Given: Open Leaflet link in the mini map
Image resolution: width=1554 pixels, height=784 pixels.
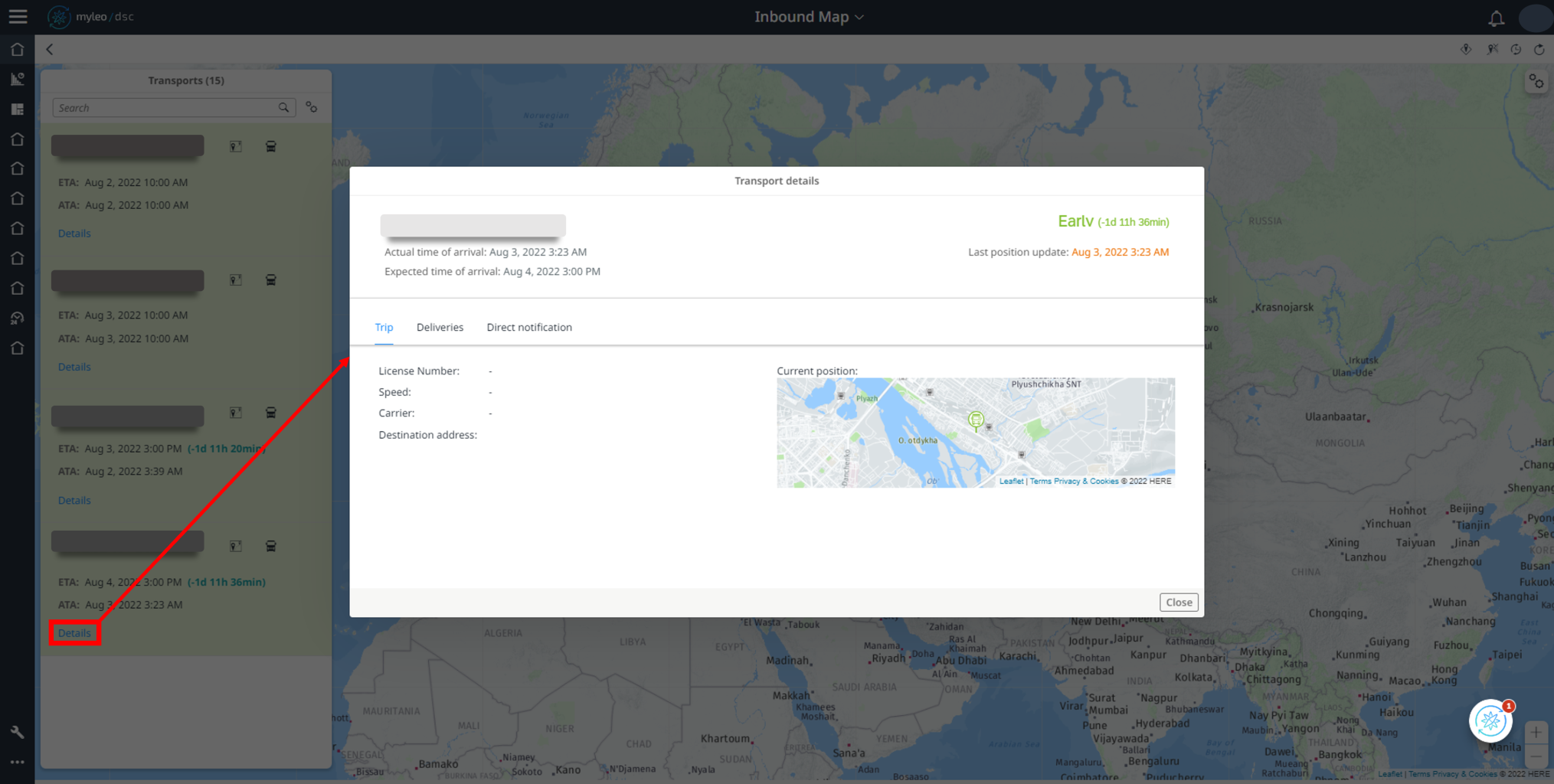Looking at the screenshot, I should click(x=1011, y=481).
